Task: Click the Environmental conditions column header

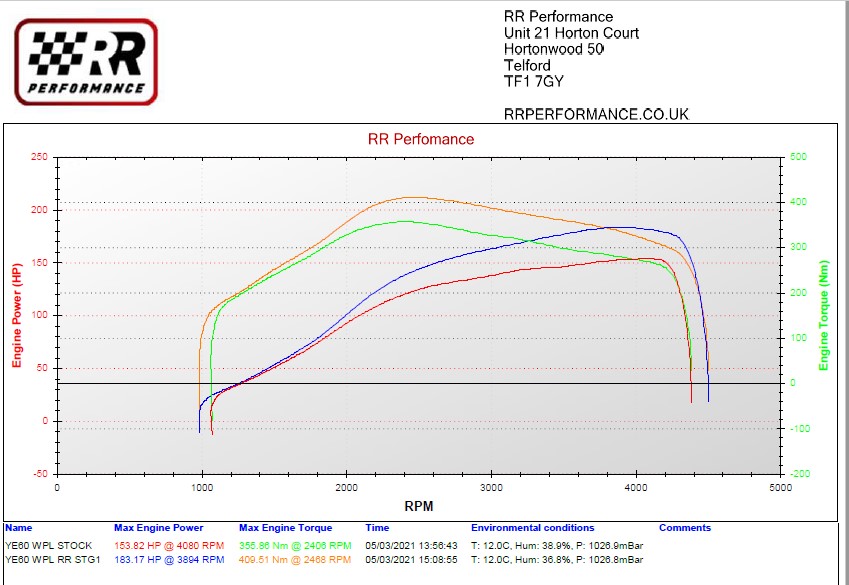Action: tap(532, 528)
